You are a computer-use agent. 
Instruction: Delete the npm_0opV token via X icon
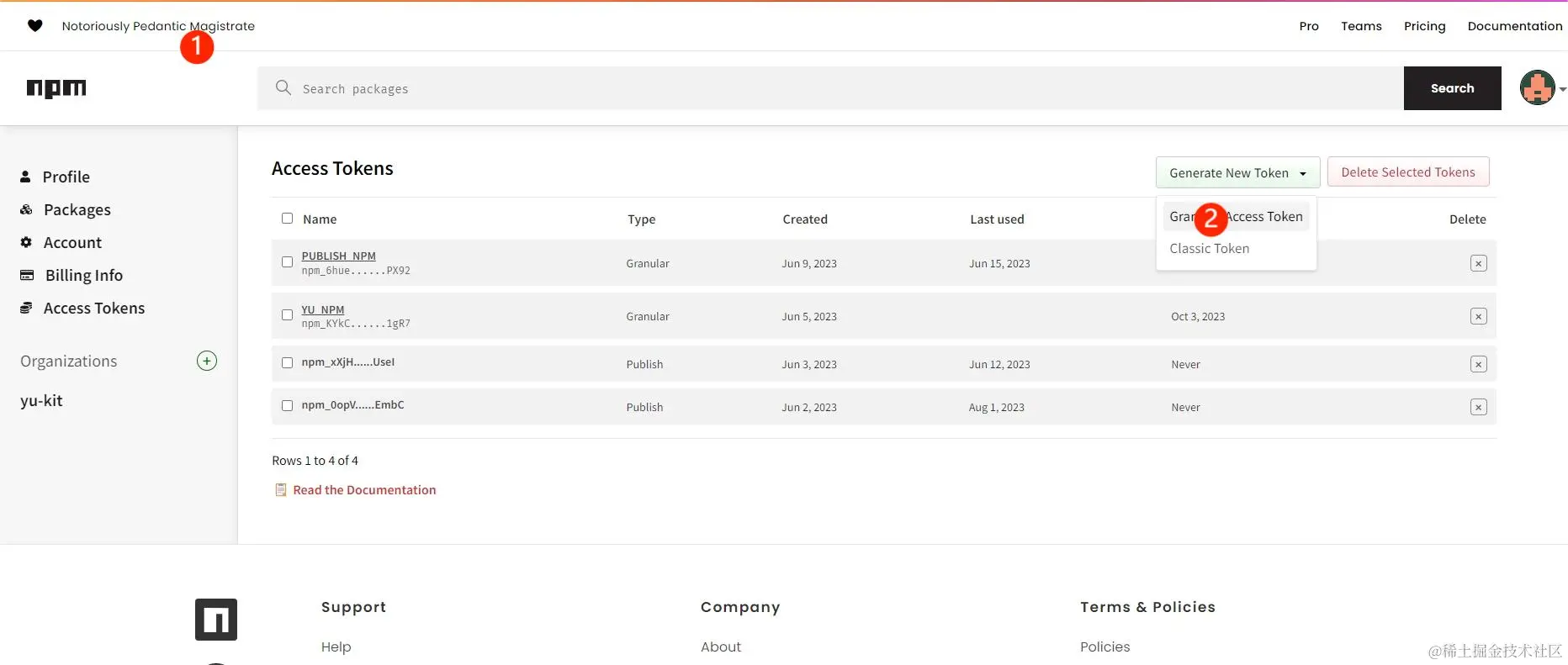point(1478,407)
